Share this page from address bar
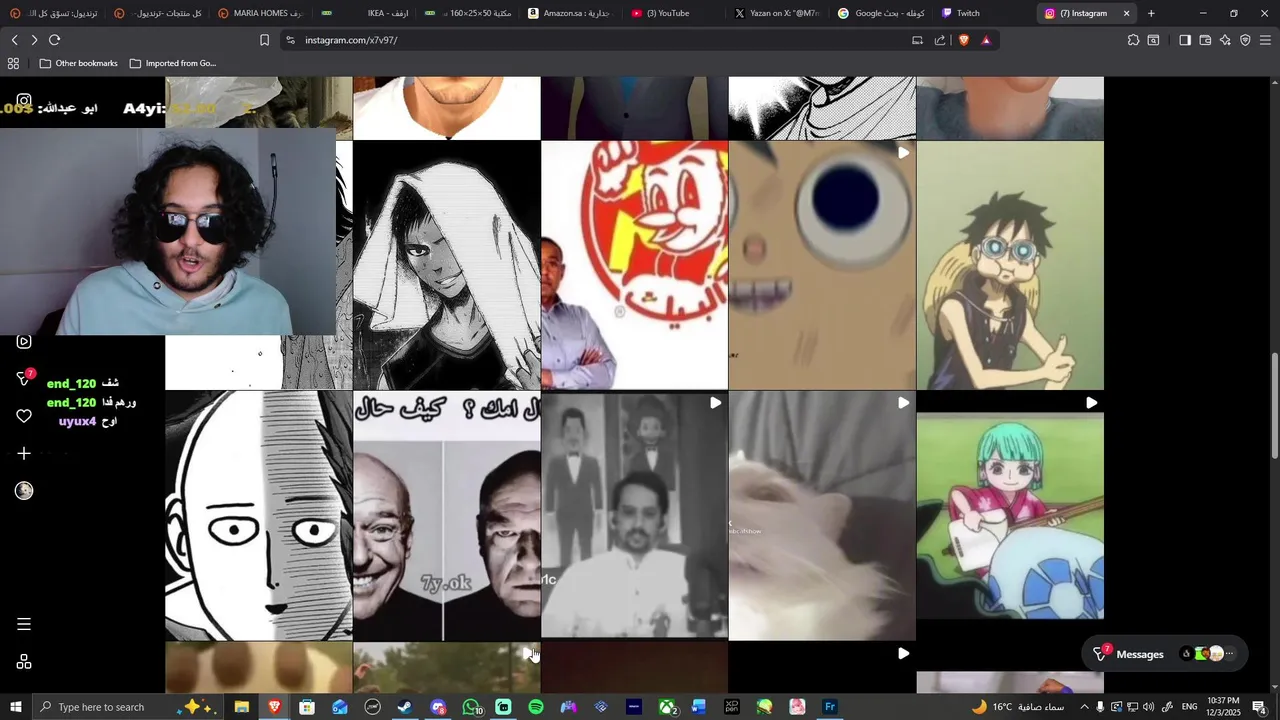This screenshot has width=1280, height=720. coord(940,40)
